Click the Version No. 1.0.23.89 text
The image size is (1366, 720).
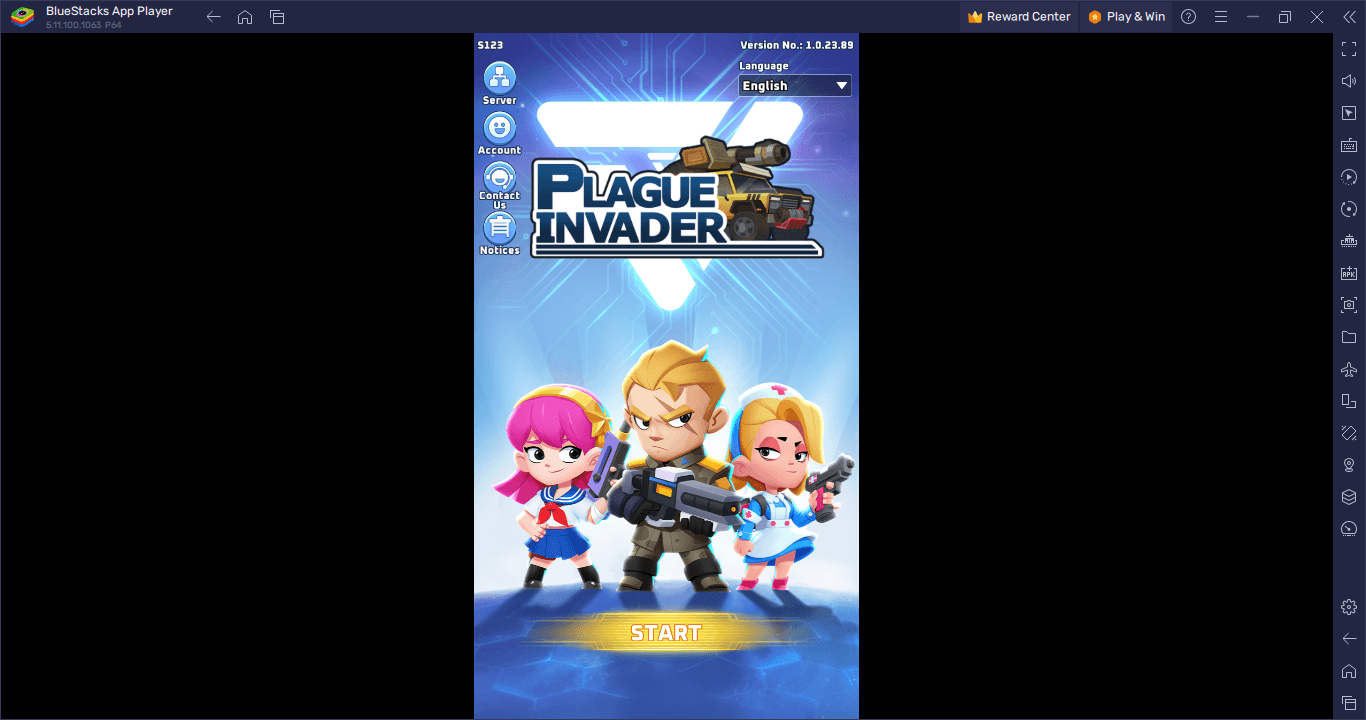point(796,45)
